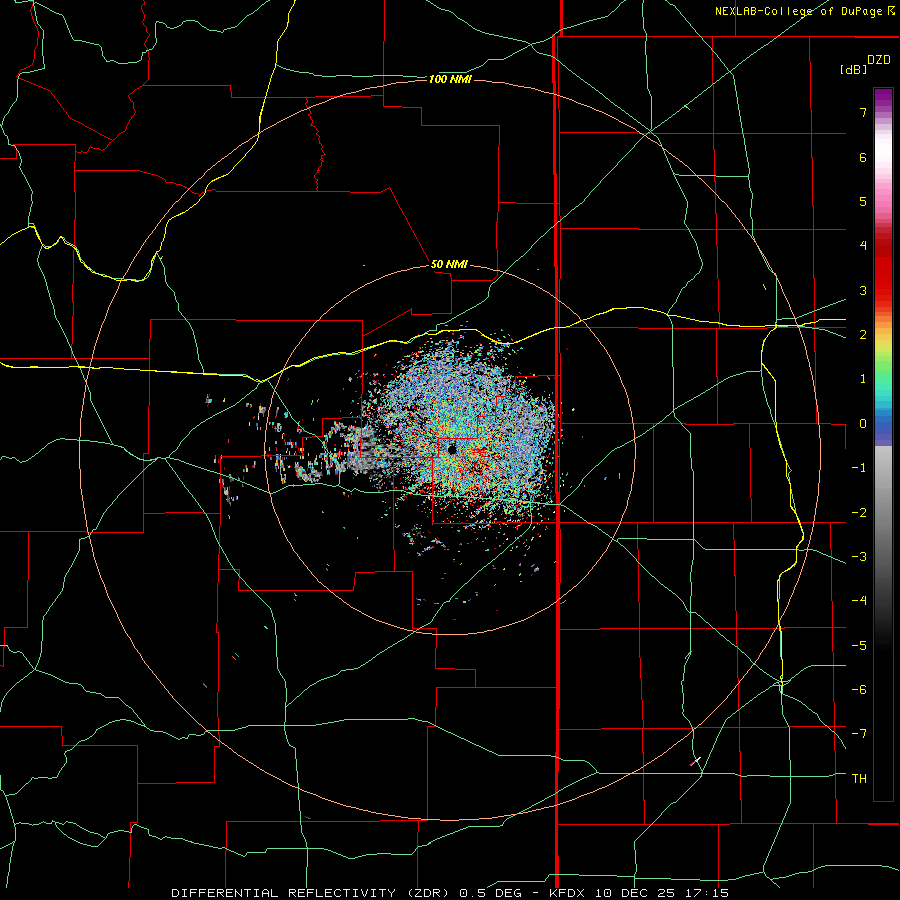This screenshot has height=900, width=900.
Task: Click the -2 value on the color scale
Action: tap(859, 513)
